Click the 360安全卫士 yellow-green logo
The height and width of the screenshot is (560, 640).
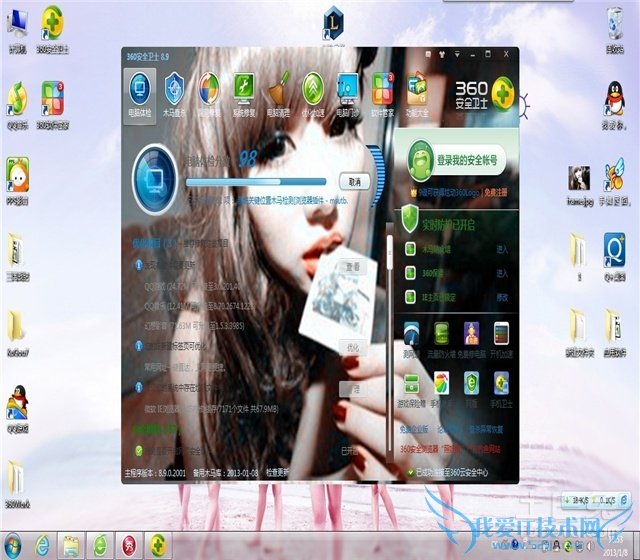(503, 94)
